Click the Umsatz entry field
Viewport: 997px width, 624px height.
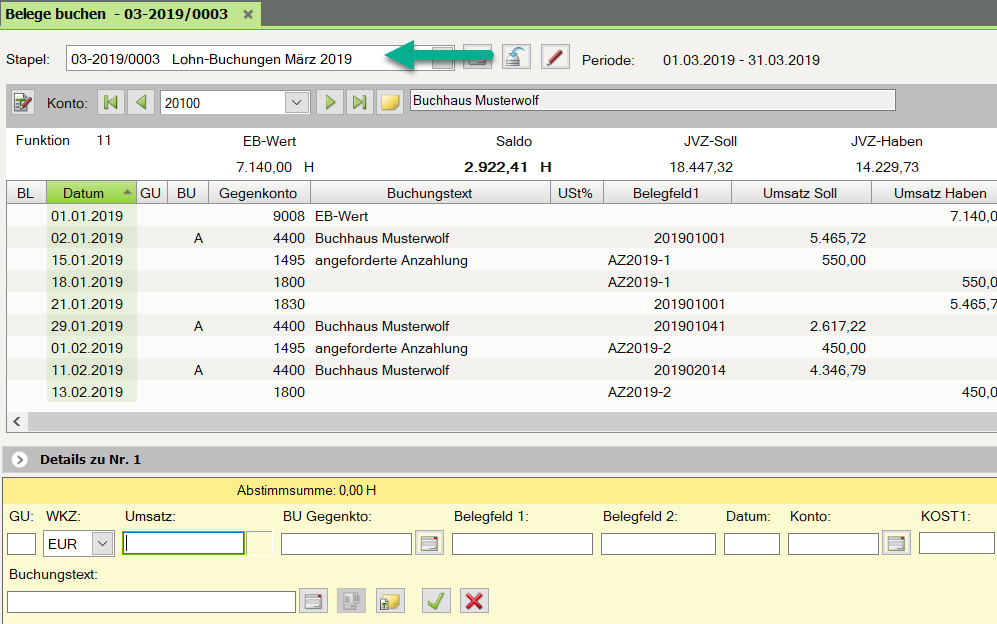point(183,543)
